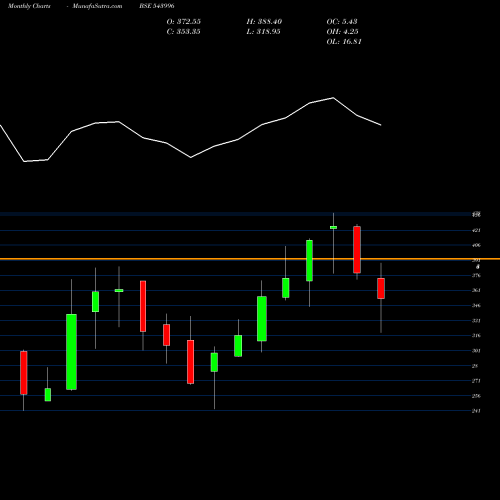The height and width of the screenshot is (500, 500).
Task: Select the high value 'H: 388.40'
Action: (x=264, y=22)
